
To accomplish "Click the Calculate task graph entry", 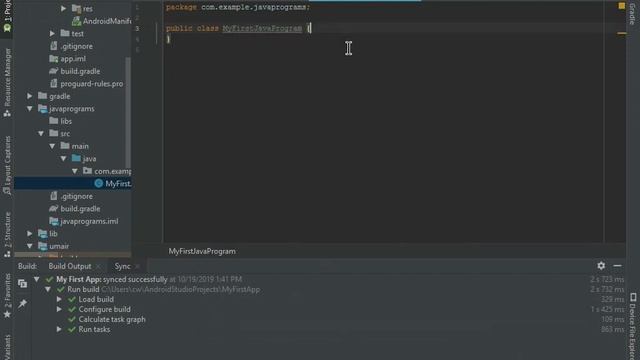I will 112,319.
